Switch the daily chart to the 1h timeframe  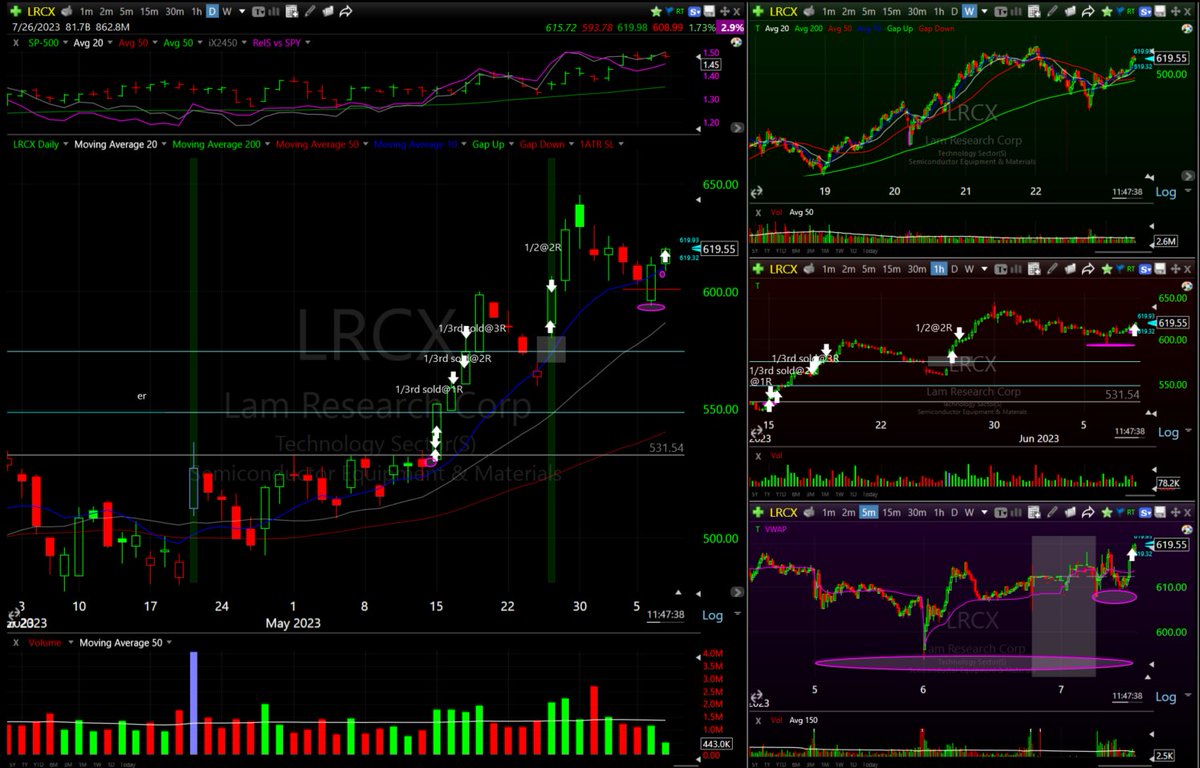(197, 12)
